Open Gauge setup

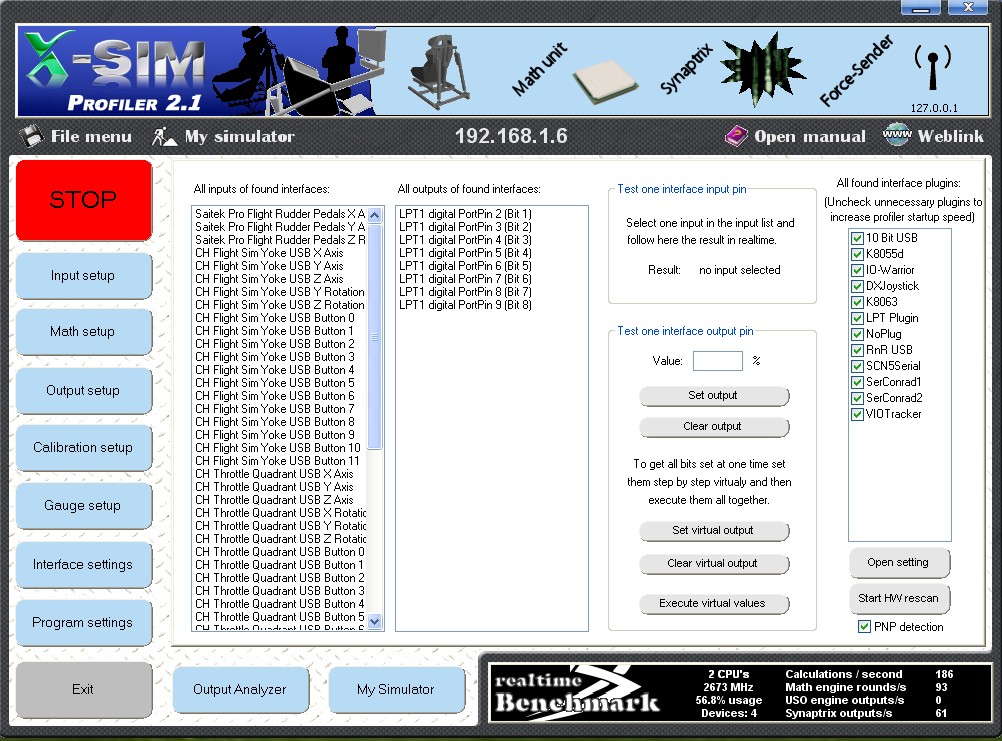point(83,505)
